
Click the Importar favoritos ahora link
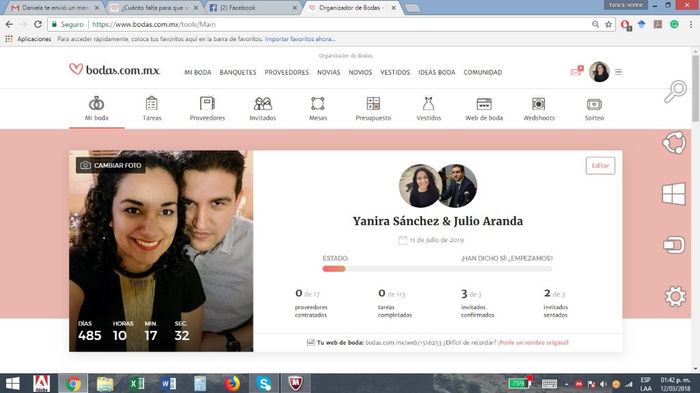(x=300, y=39)
